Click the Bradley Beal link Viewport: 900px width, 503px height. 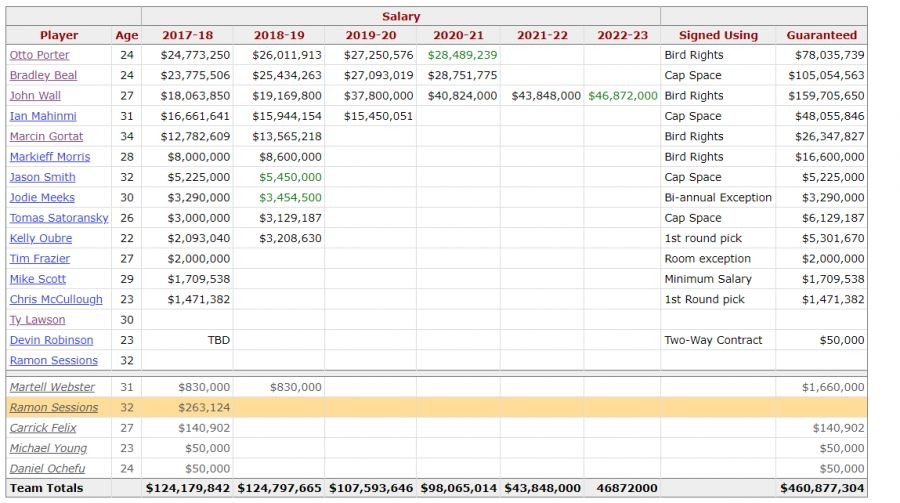[42, 75]
